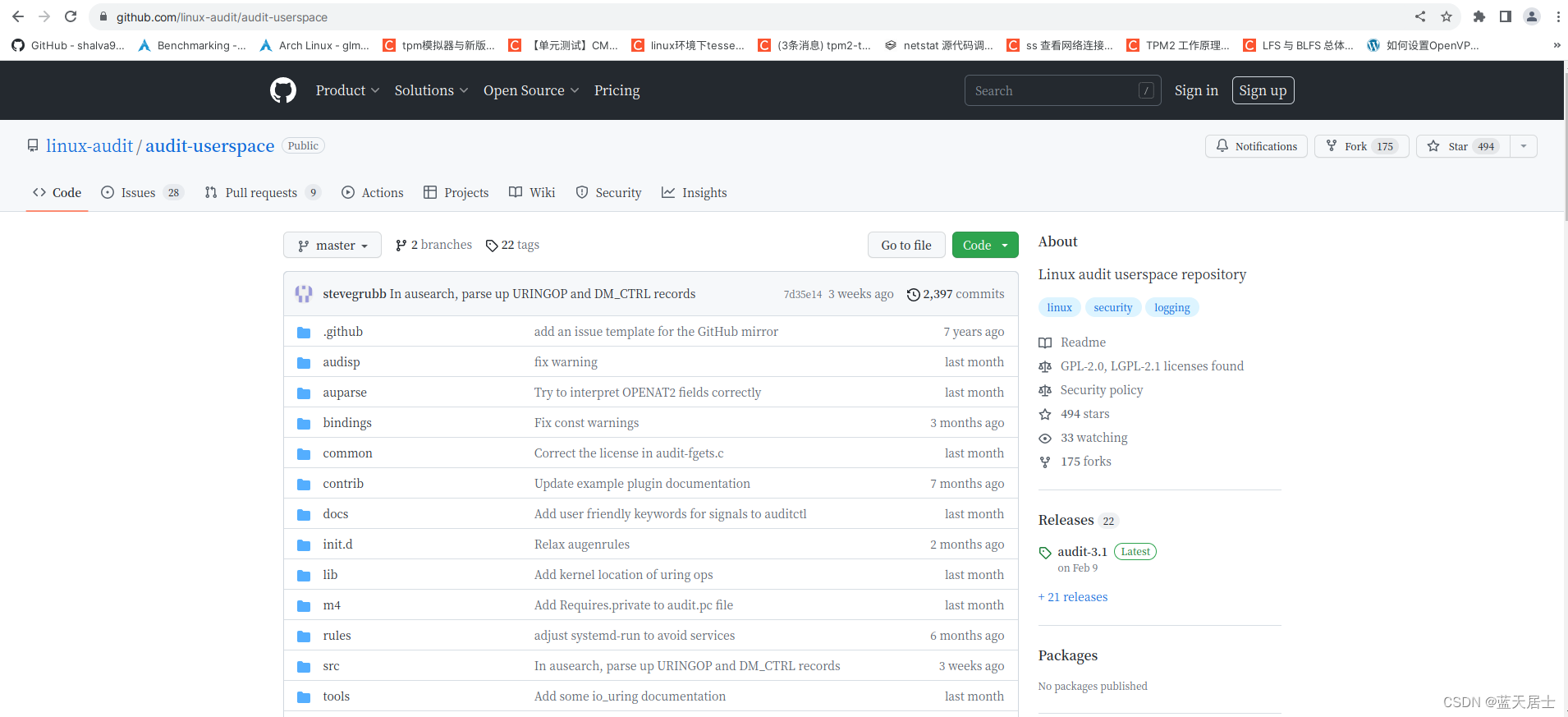
Task: Show more bookmarks with the chevron
Action: (x=1557, y=45)
